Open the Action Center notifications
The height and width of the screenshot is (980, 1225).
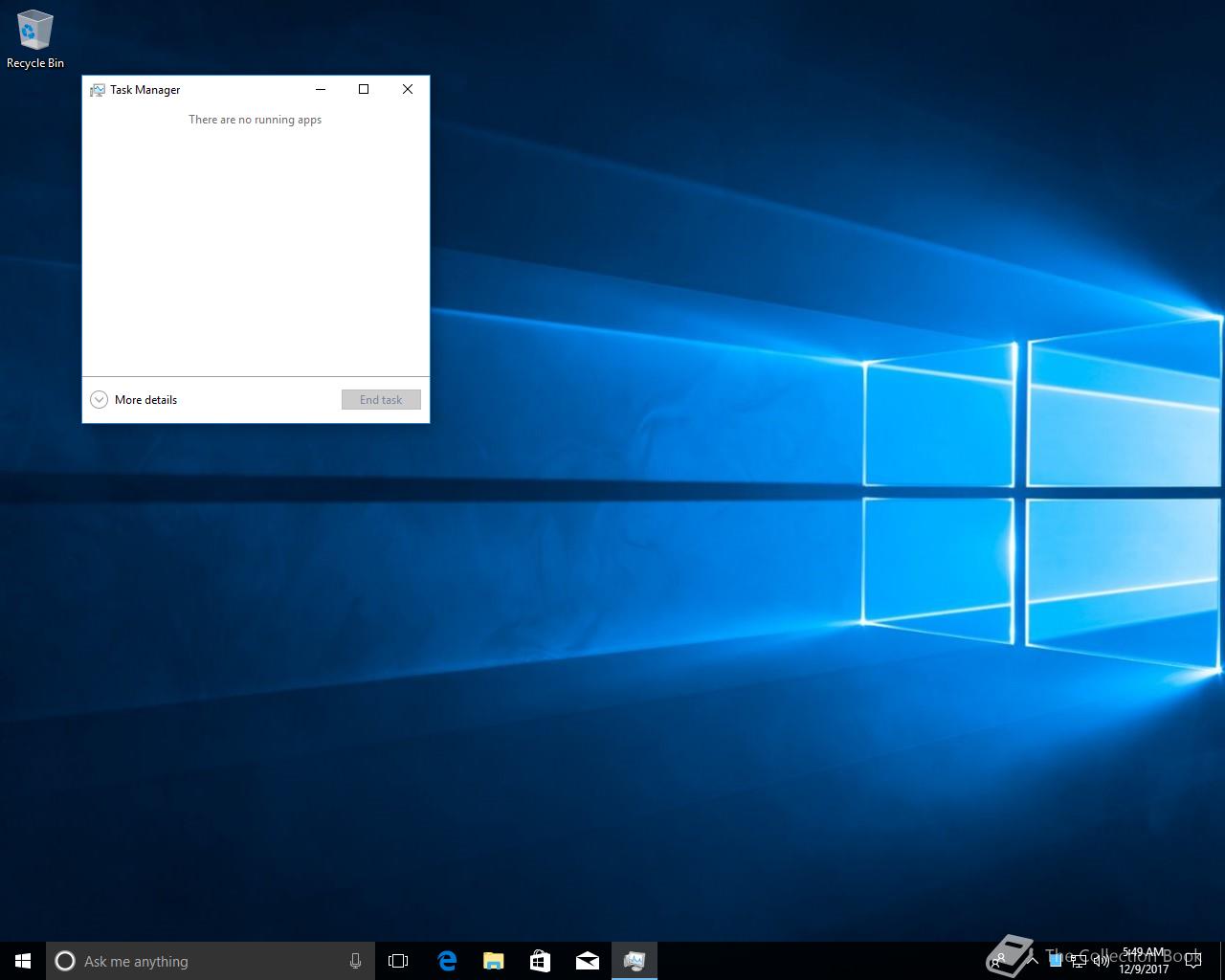[x=1192, y=961]
